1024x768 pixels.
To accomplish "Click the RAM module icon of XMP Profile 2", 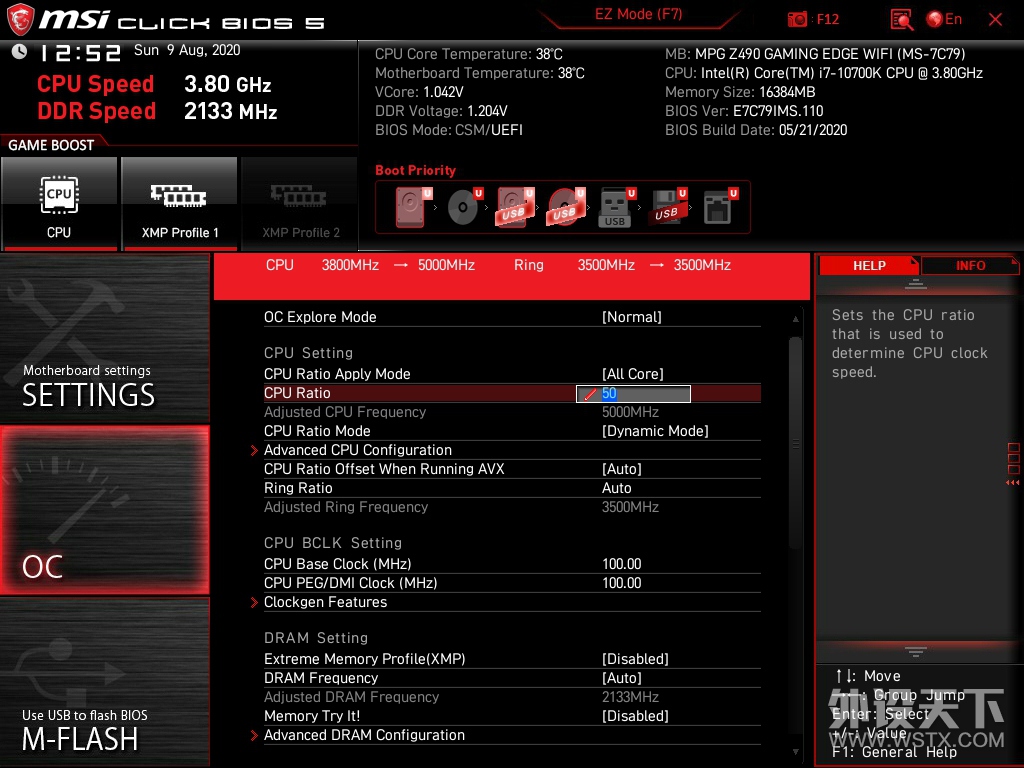I will tap(299, 195).
